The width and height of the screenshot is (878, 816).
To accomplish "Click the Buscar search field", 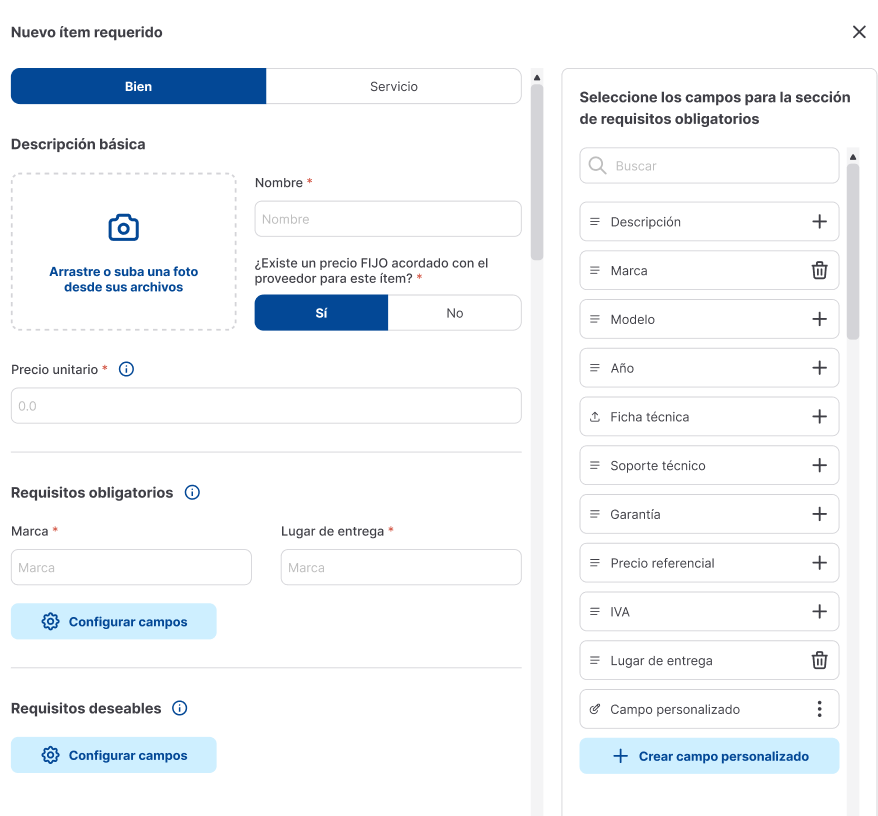I will tap(720, 166).
